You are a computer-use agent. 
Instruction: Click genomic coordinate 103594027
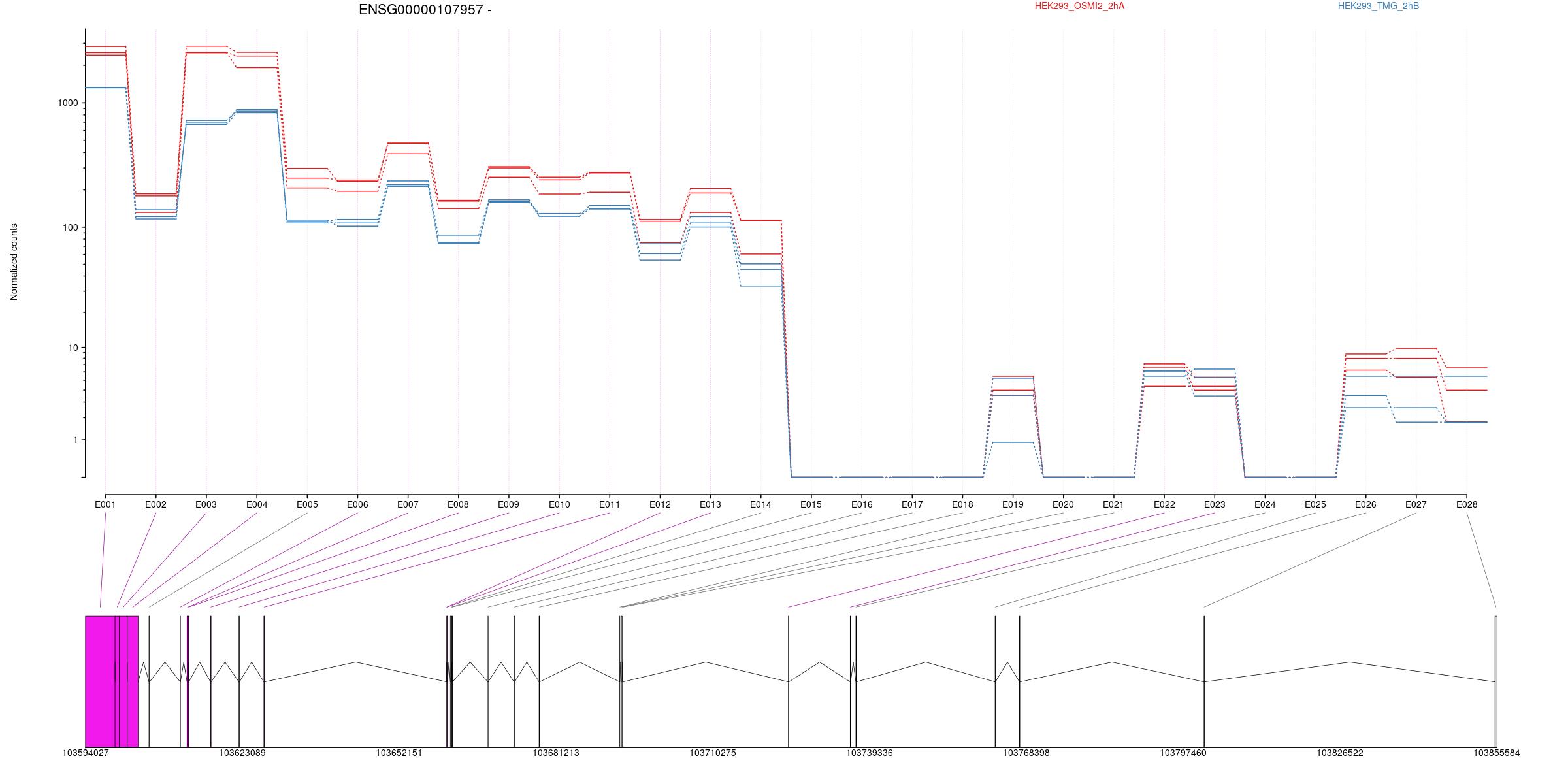[x=86, y=753]
